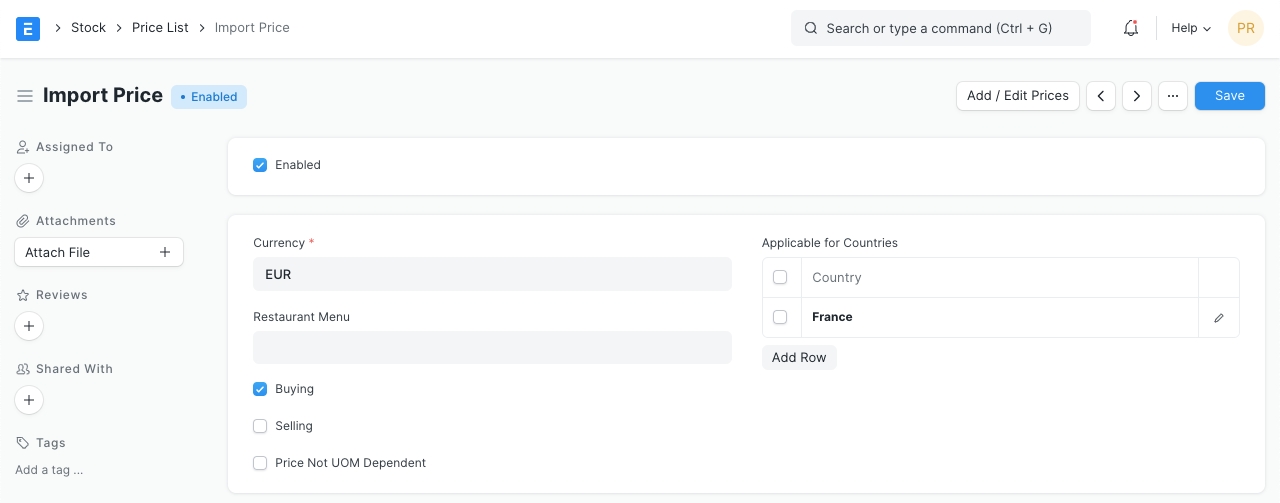
Task: Toggle the sidebar hamburger icon
Action: 25,96
